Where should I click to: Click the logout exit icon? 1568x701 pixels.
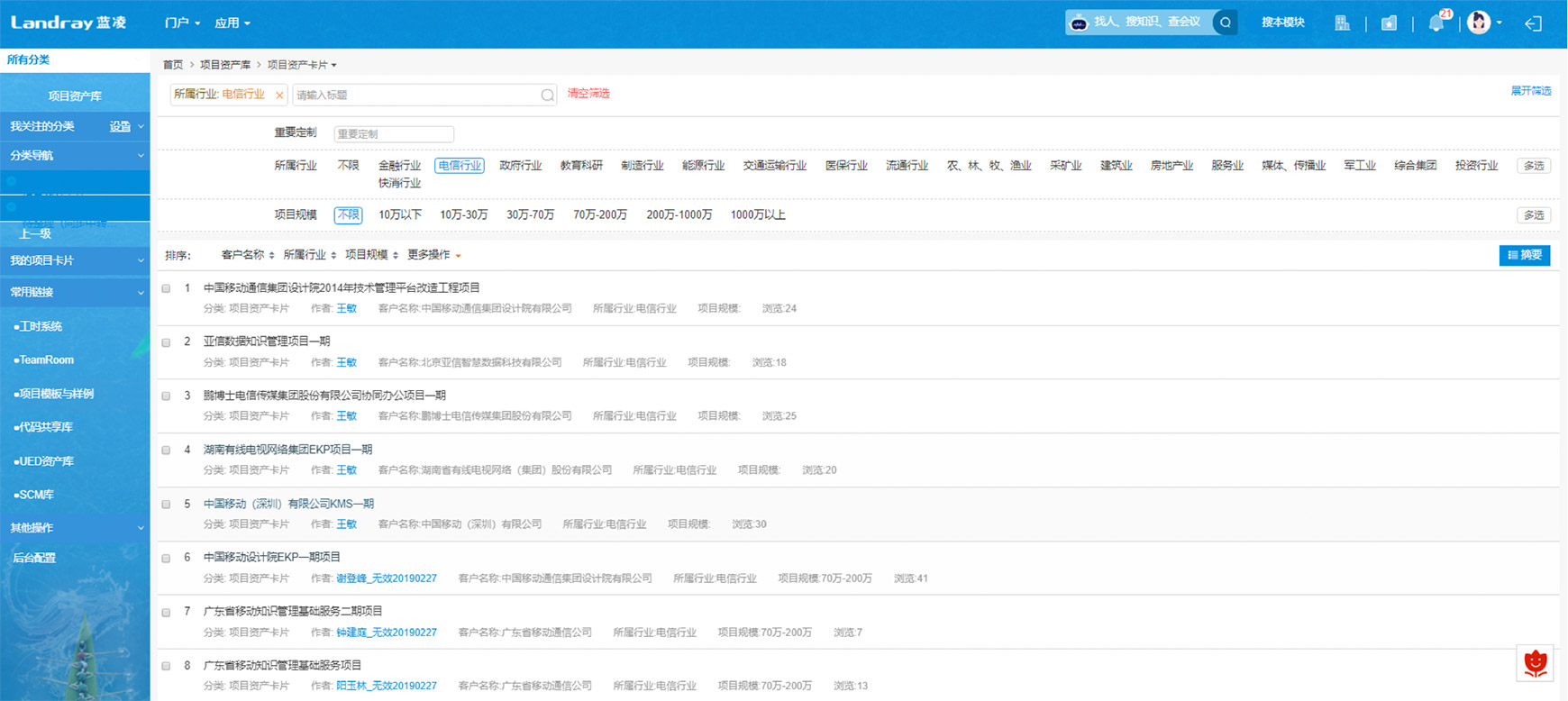1533,23
